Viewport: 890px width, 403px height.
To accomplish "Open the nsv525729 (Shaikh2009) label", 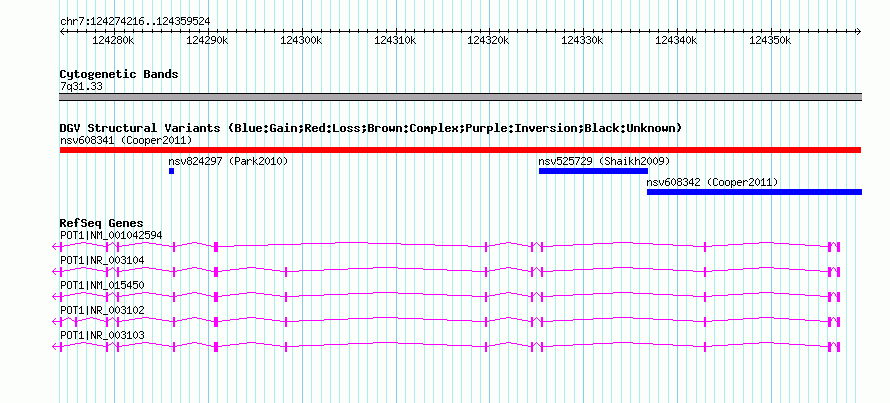I will coord(604,161).
